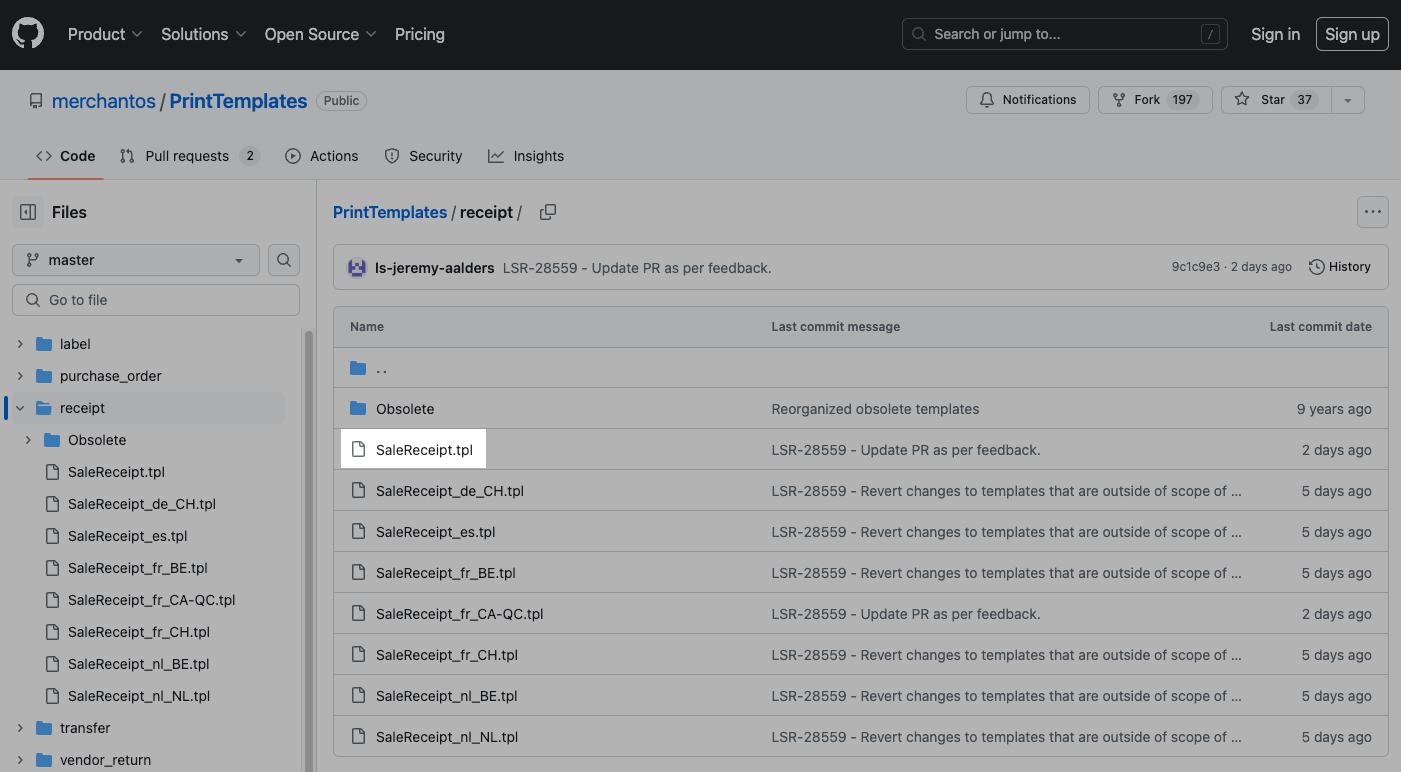The height and width of the screenshot is (772, 1401).
Task: Open 'Reorganized obsolete templates' commit message
Action: 875,409
